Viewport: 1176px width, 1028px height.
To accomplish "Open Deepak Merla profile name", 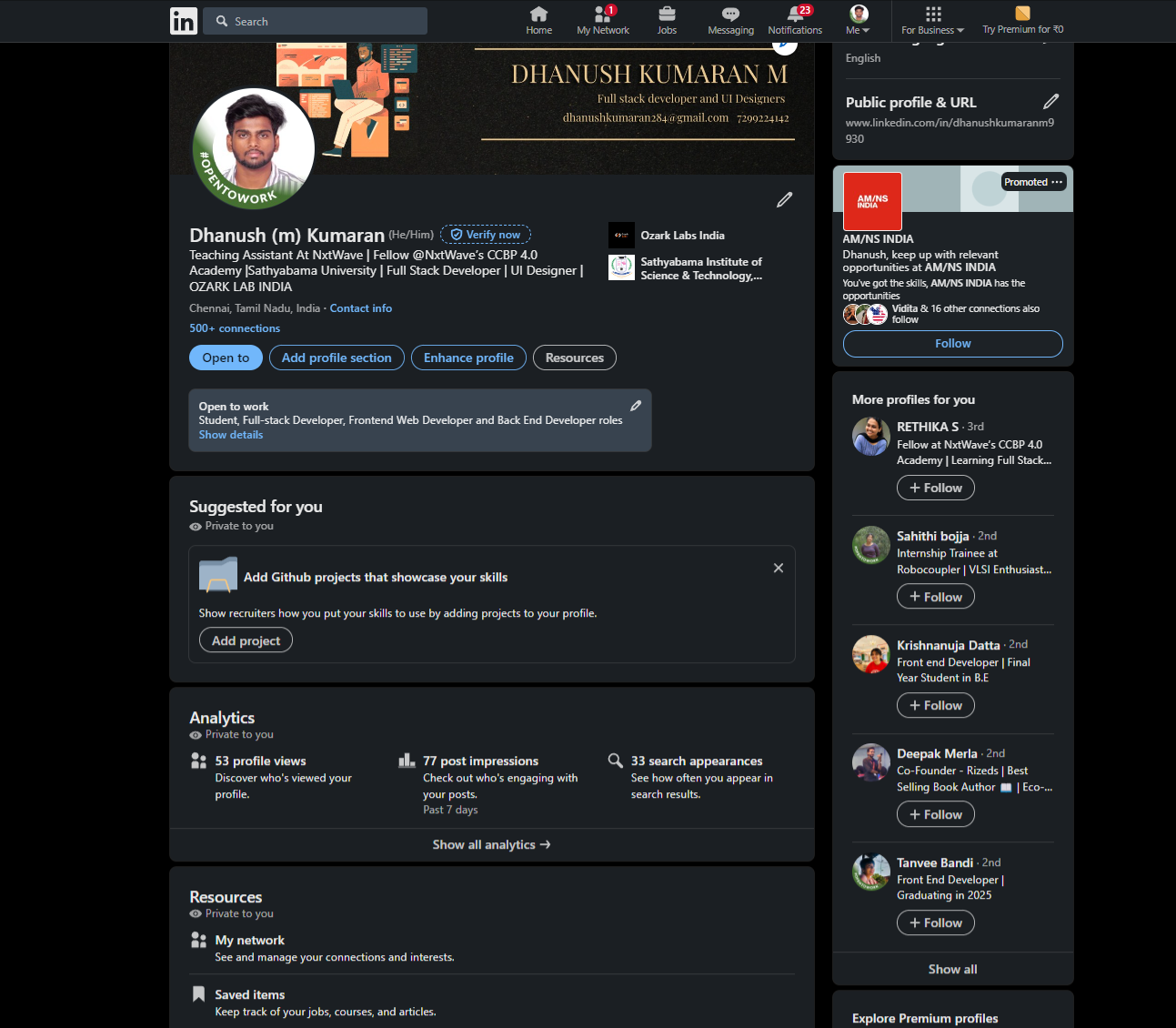I will (x=937, y=753).
